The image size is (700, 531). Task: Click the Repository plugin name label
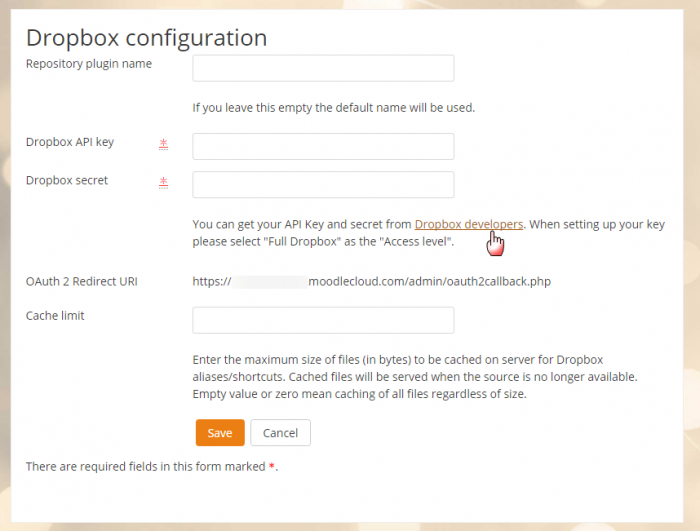point(89,64)
